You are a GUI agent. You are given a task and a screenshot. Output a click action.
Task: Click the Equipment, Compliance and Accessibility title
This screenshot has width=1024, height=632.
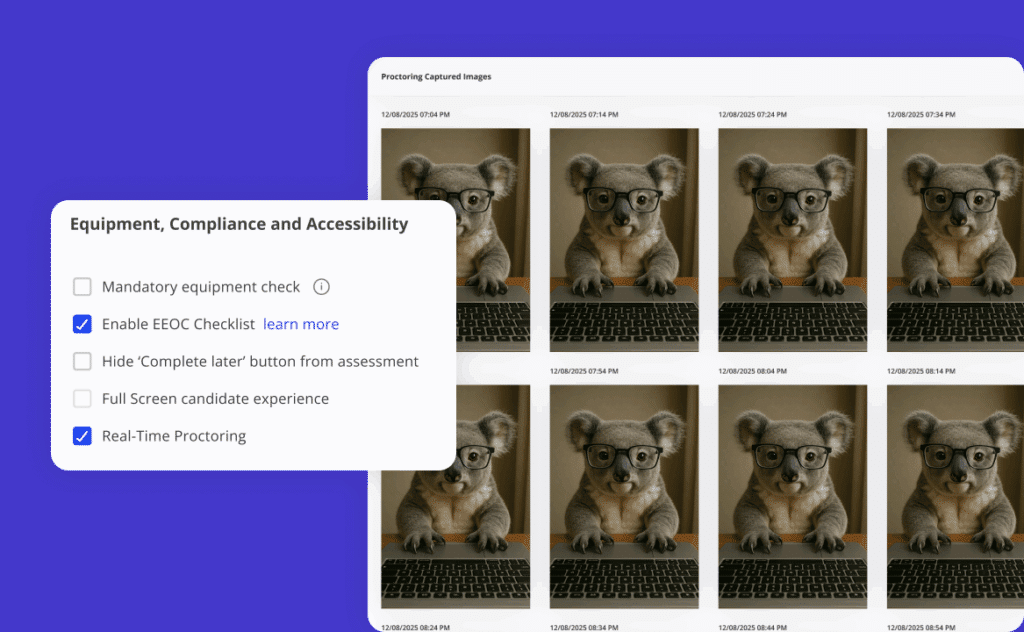(x=238, y=224)
